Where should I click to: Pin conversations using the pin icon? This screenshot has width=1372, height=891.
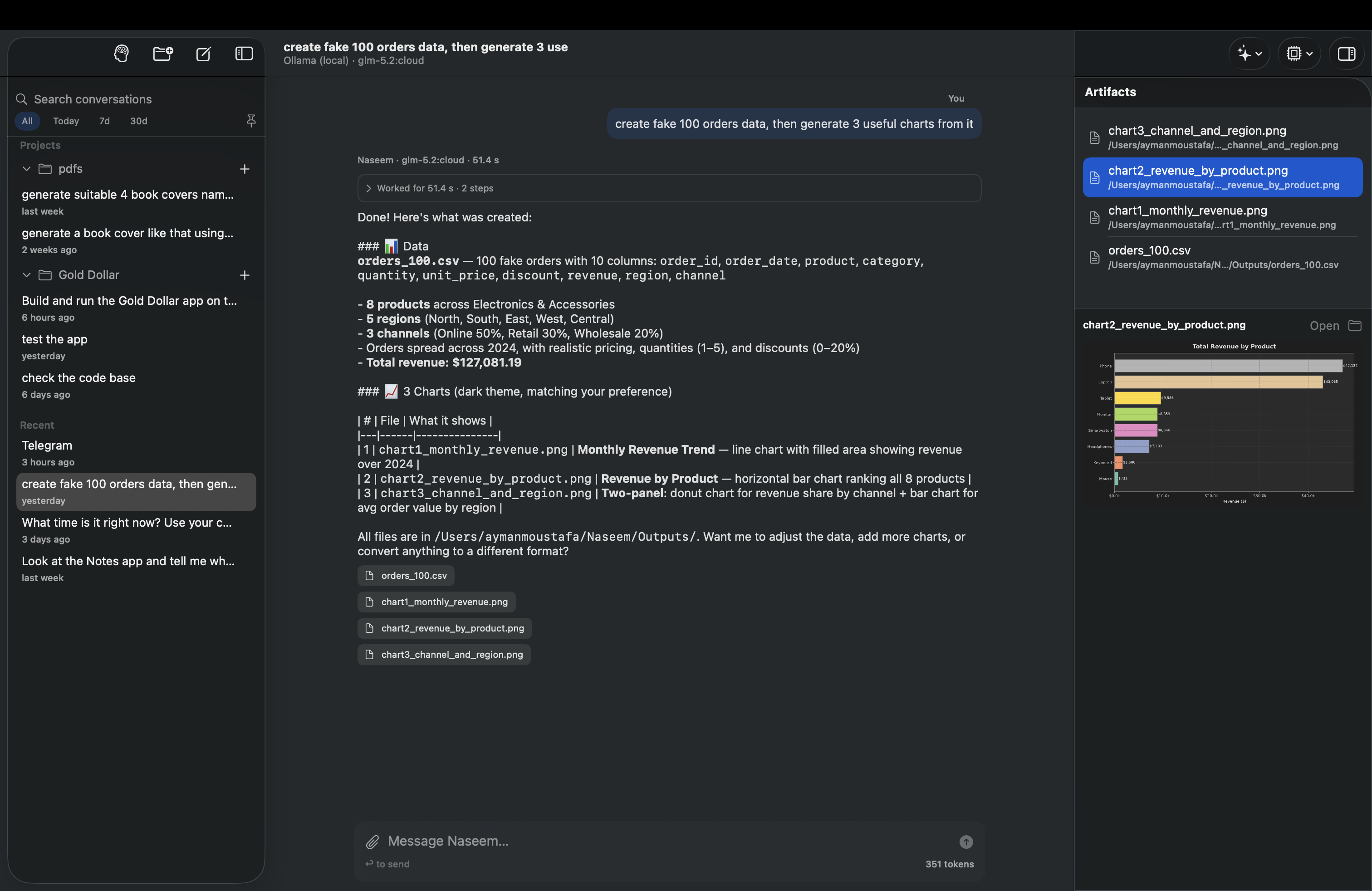coord(251,121)
